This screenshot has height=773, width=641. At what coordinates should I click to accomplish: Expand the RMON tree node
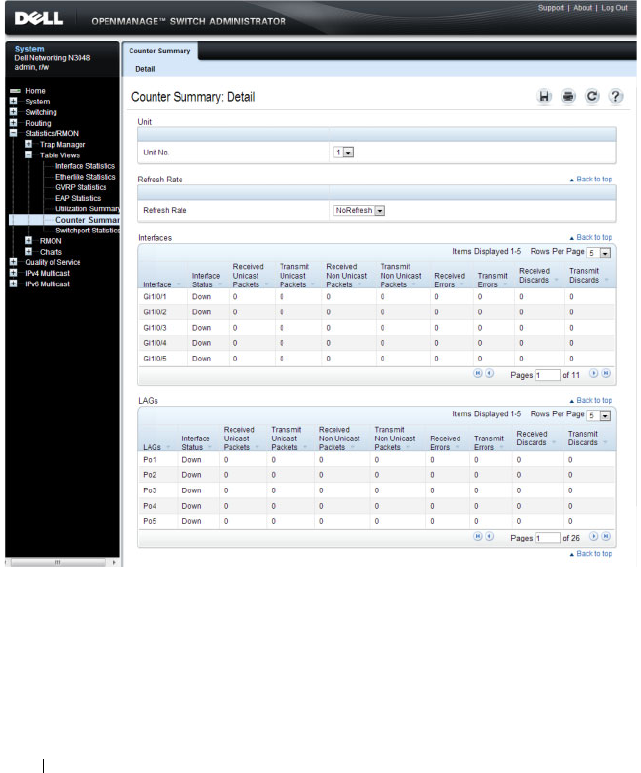pyautogui.click(x=28, y=241)
